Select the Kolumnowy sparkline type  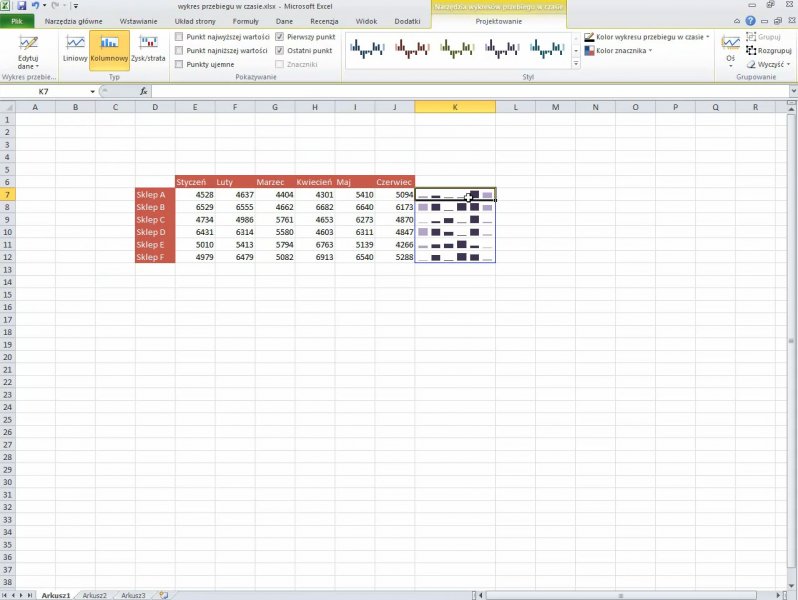[x=109, y=48]
